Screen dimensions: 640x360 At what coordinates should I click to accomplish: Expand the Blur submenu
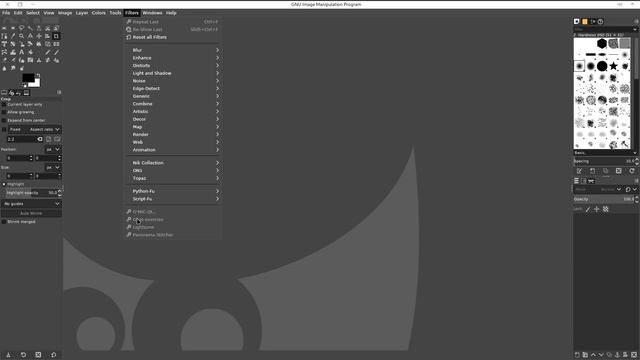(173, 50)
